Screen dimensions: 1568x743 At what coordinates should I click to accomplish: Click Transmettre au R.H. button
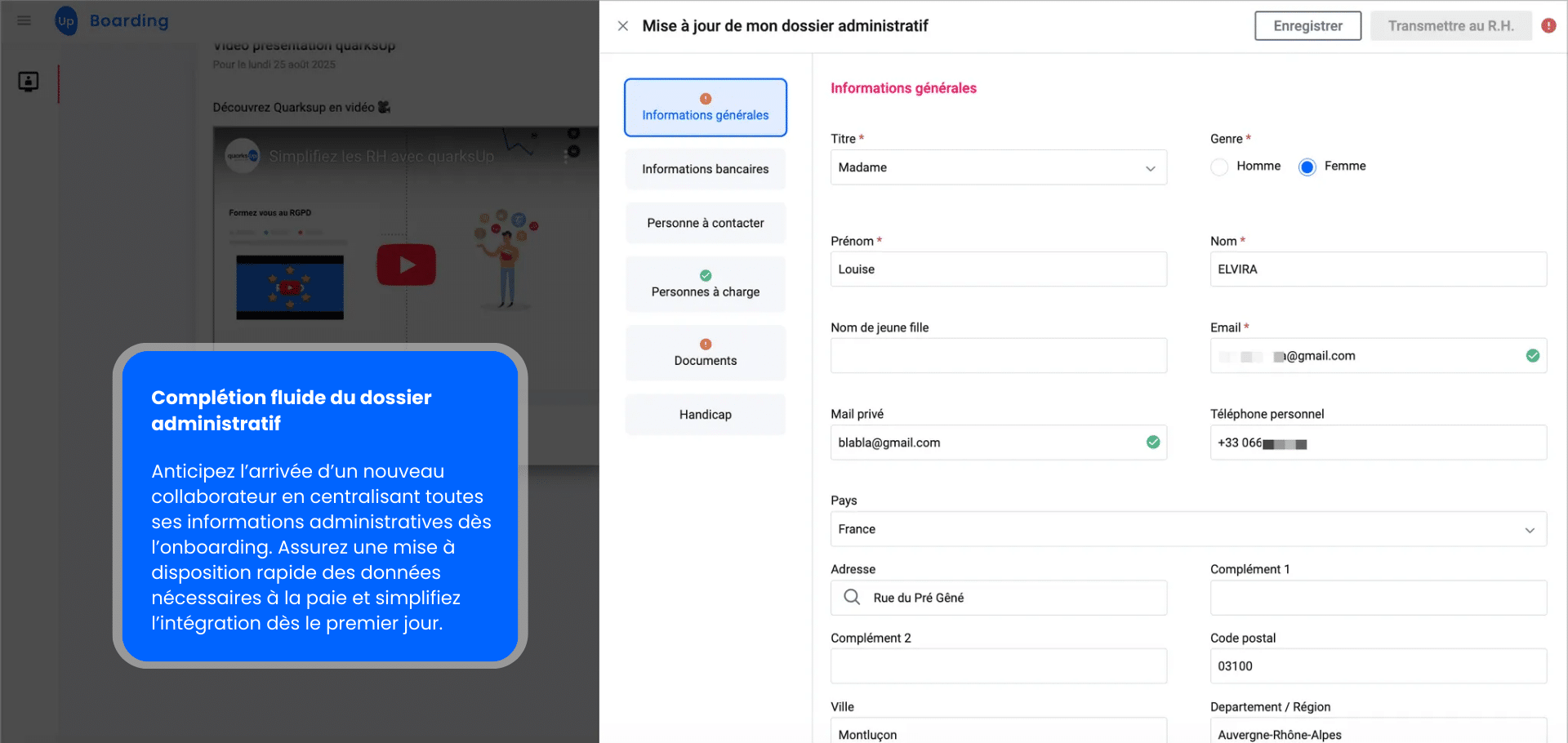pyautogui.click(x=1450, y=26)
